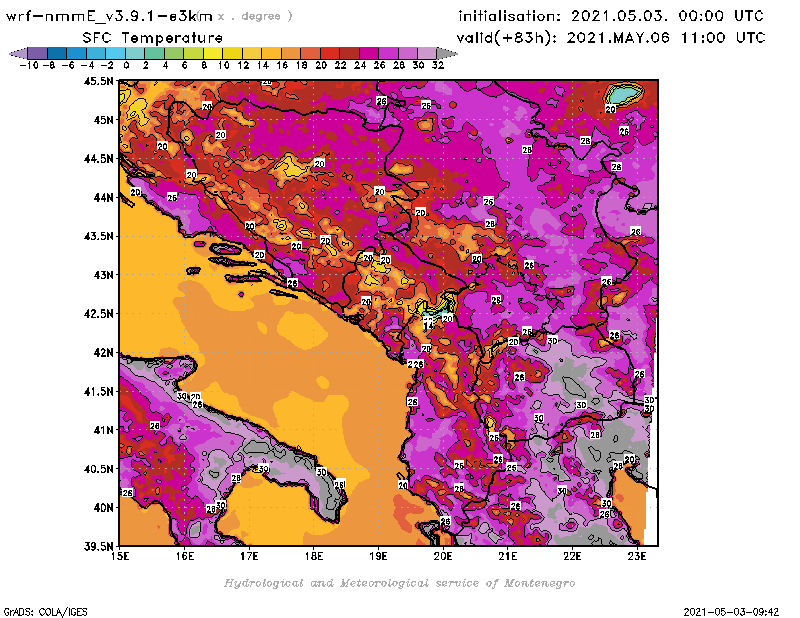This screenshot has height=618, width=800.
Task: Click the cyan legend swatch between -2 and 0
Action: pos(116,53)
